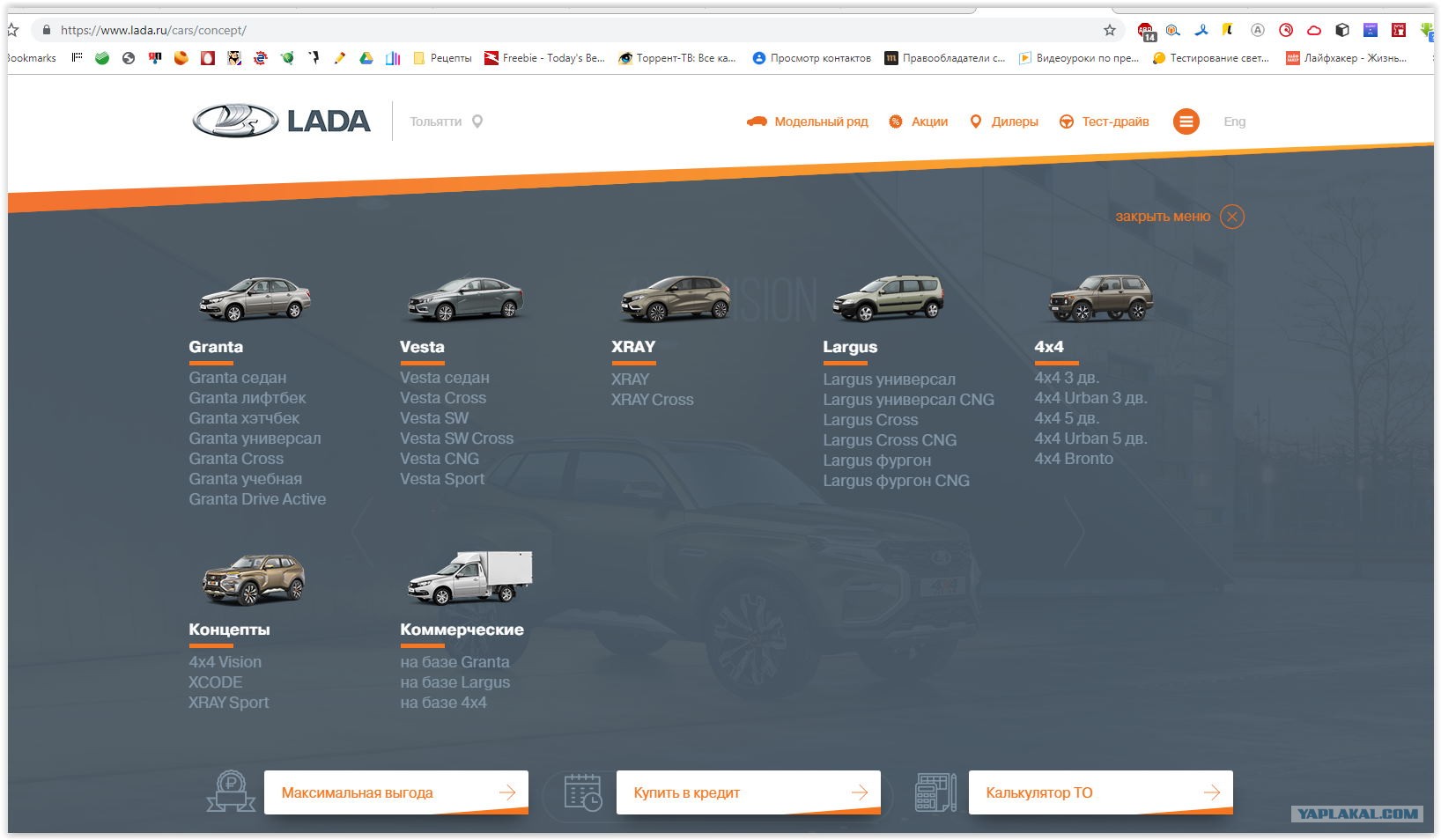Click the 4x4 car image
Screen dimensions: 1441x840
click(x=1100, y=298)
